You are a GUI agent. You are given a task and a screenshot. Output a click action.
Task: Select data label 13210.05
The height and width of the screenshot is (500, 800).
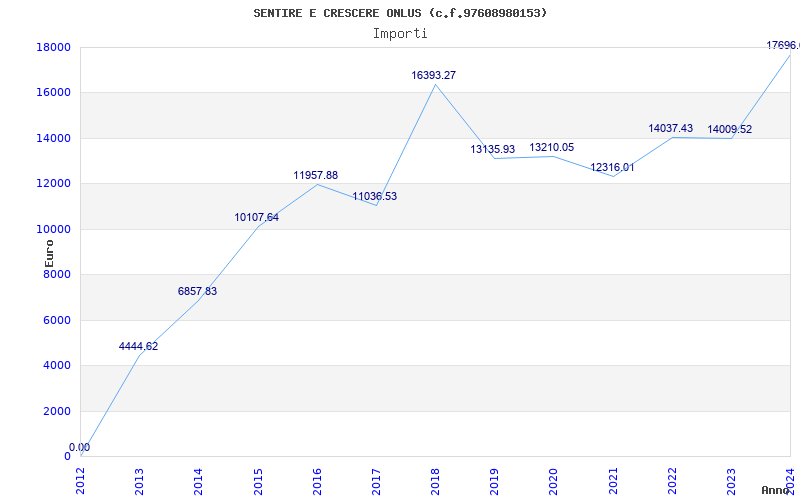pyautogui.click(x=552, y=147)
